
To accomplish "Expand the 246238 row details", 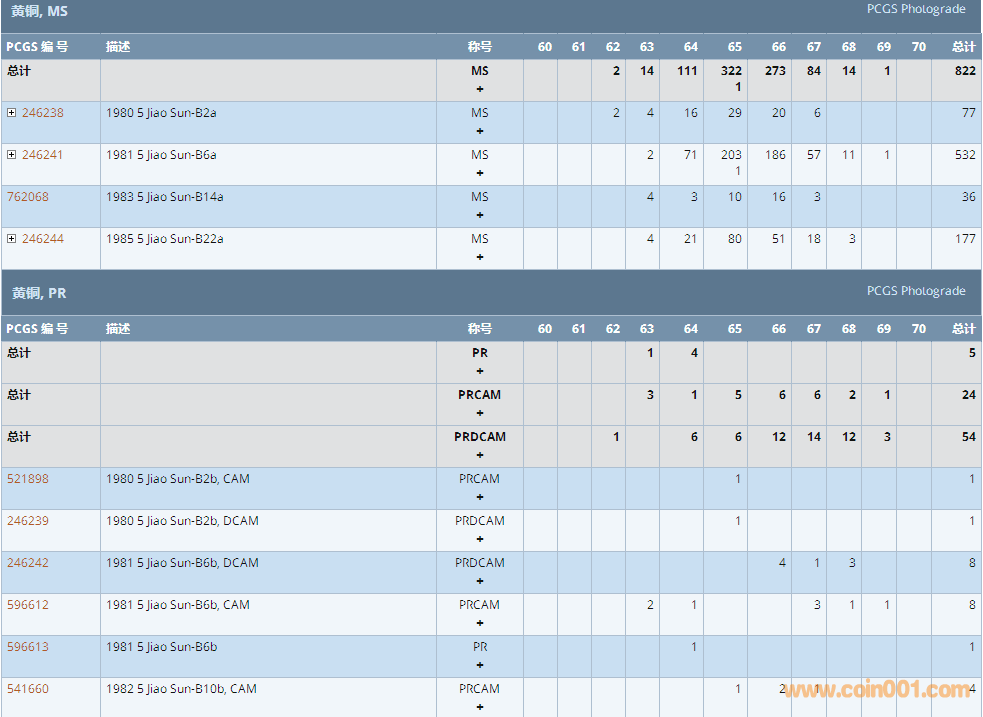I will [12, 113].
